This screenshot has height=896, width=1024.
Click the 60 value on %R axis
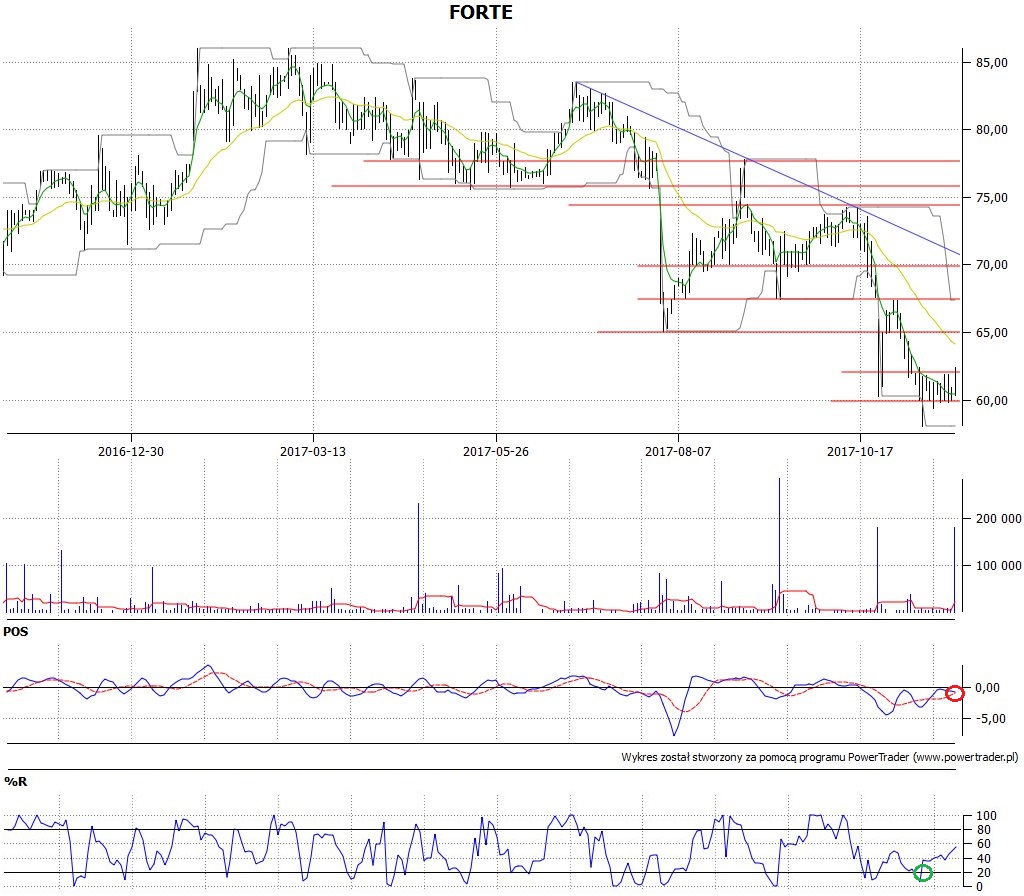click(984, 844)
